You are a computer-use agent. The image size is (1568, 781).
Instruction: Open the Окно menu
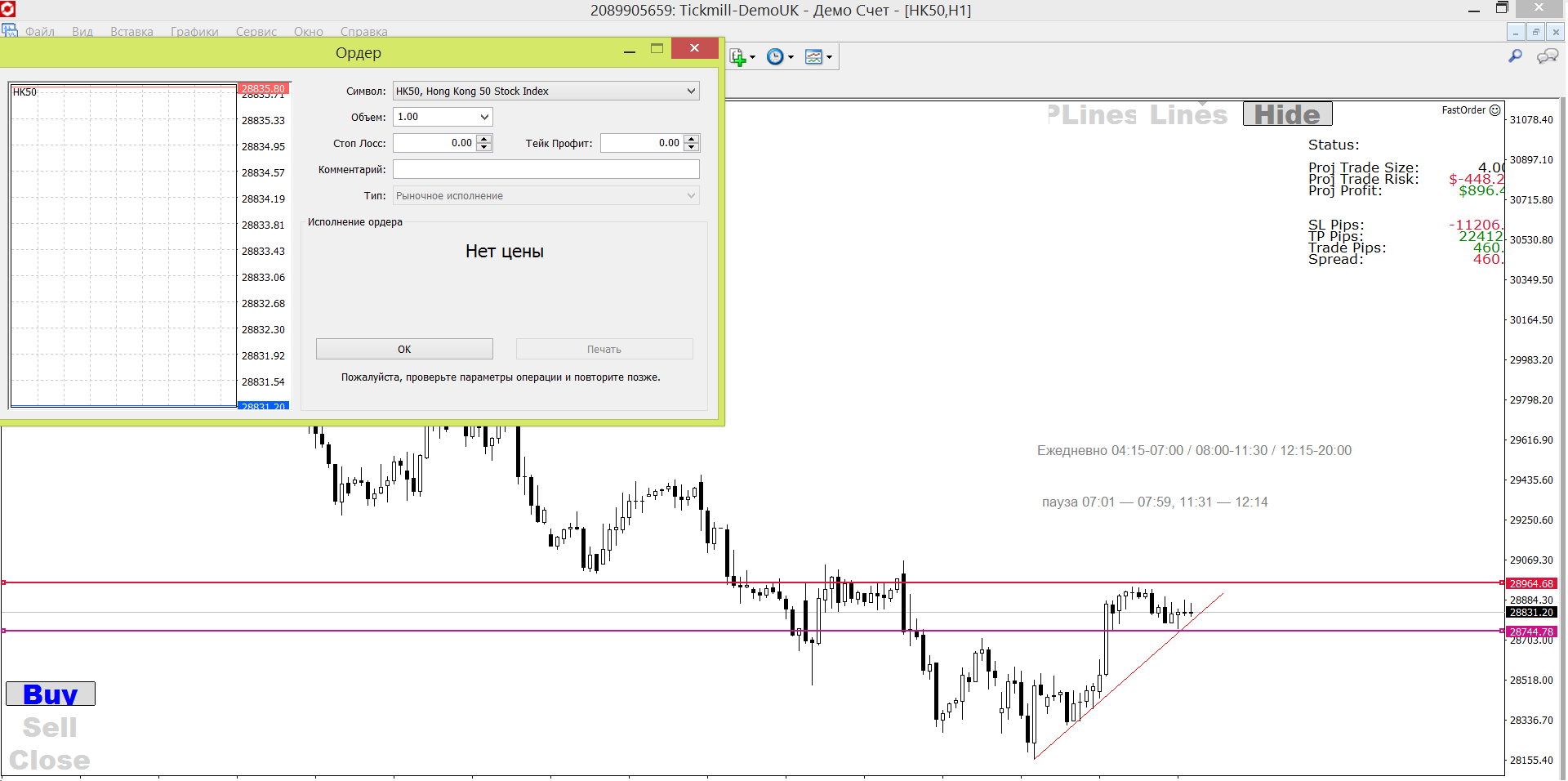coord(309,32)
